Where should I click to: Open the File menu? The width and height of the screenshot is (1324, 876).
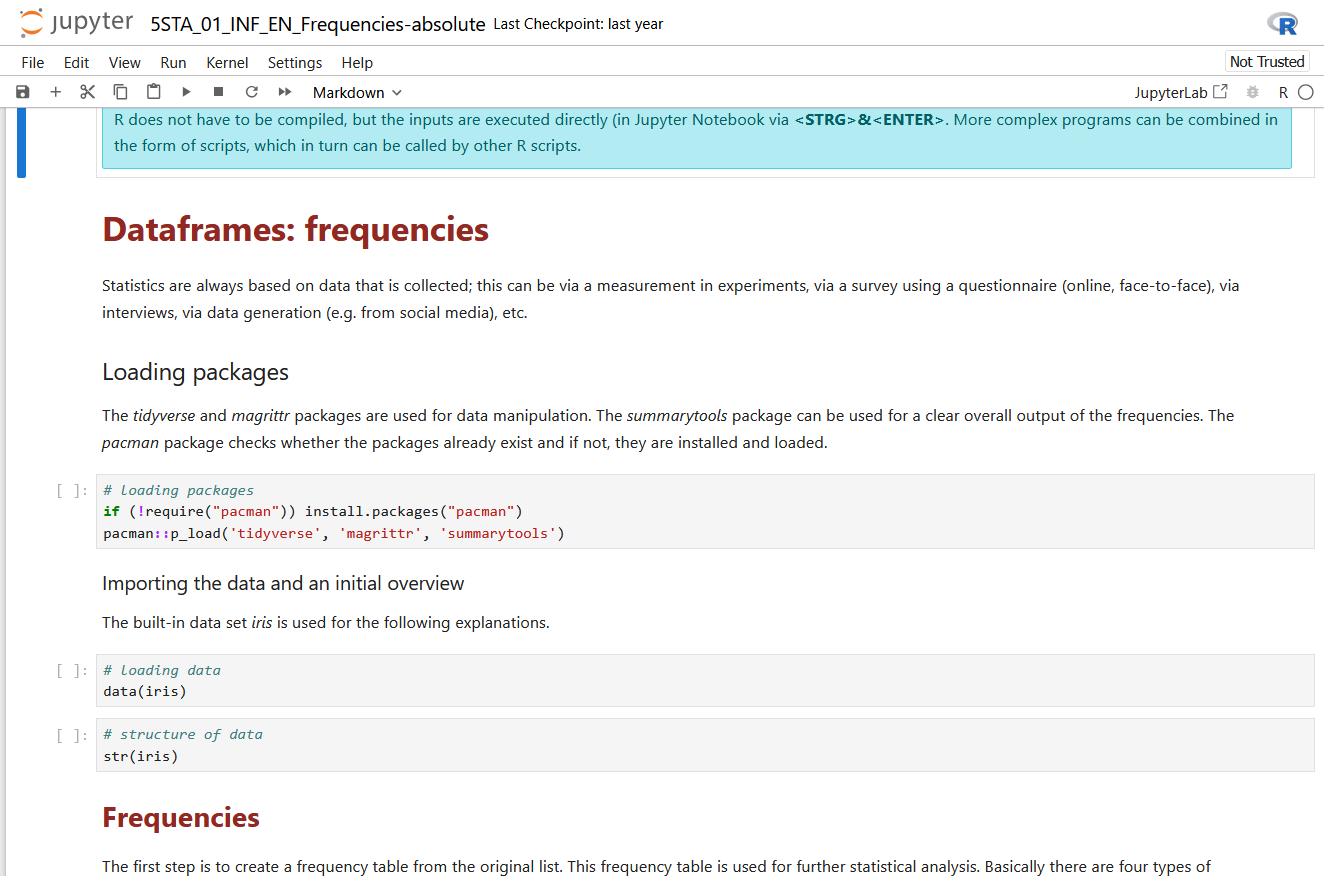pos(33,62)
